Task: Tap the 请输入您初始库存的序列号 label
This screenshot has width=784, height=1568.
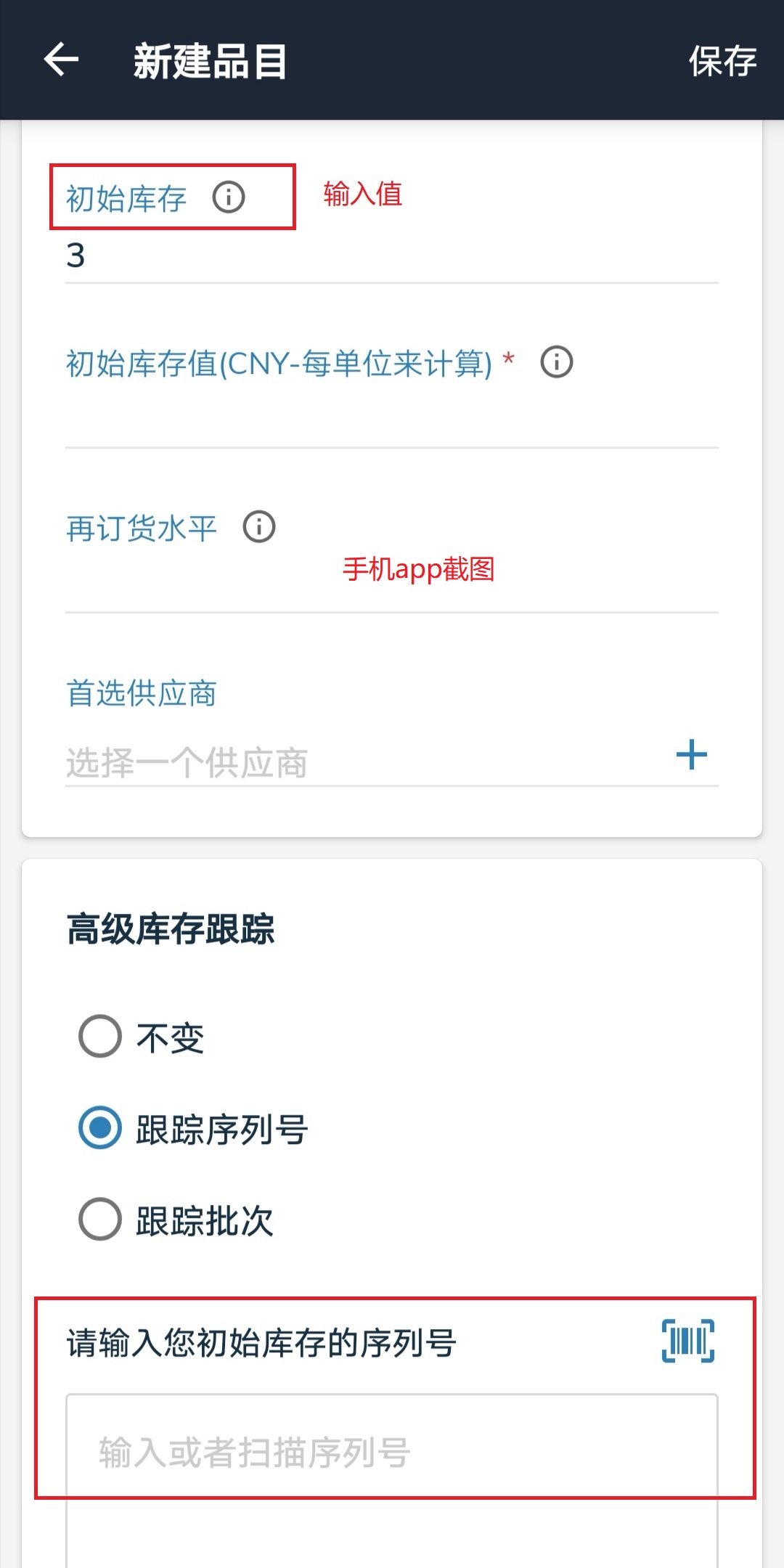Action: click(261, 1343)
